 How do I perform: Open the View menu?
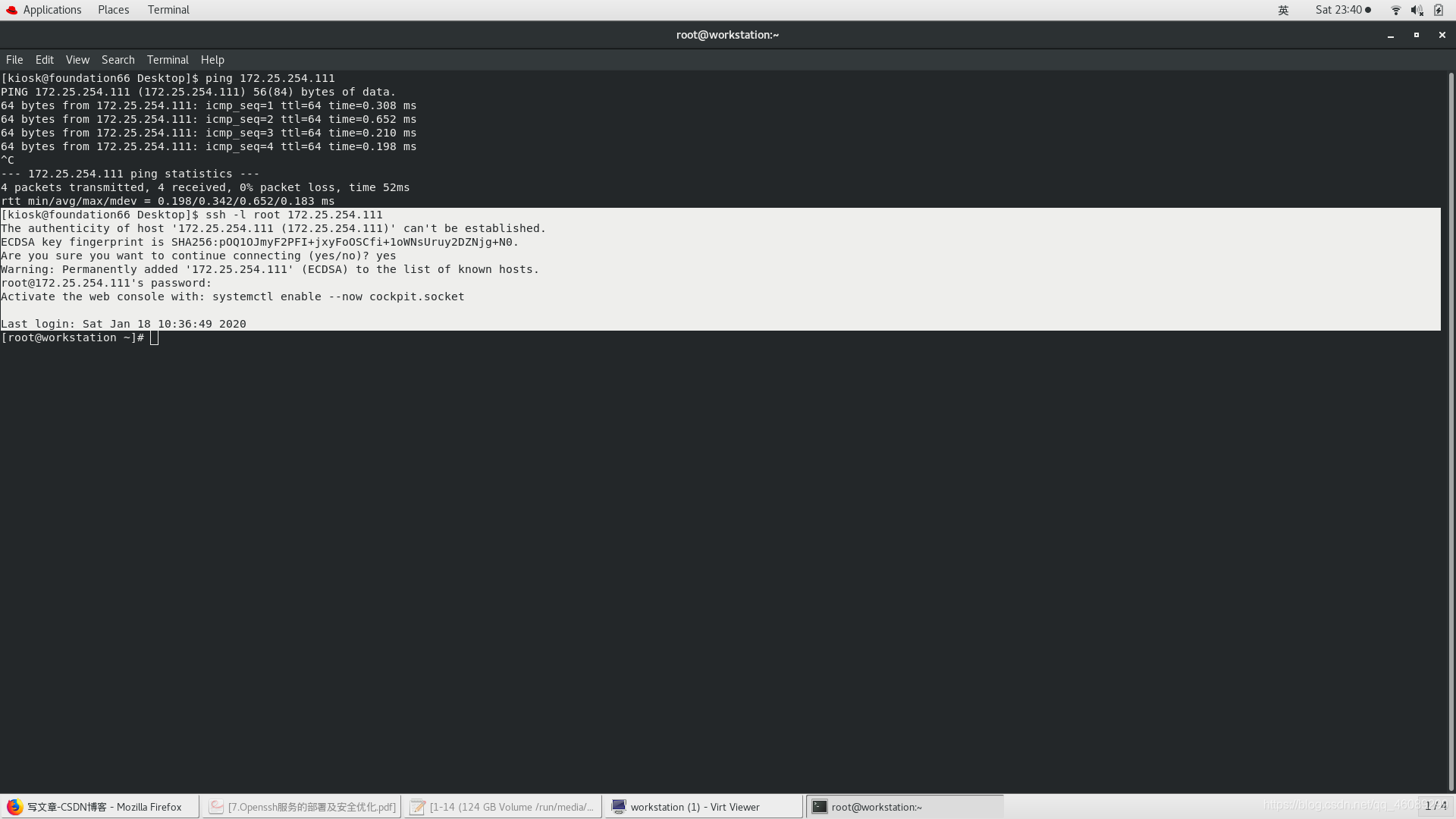[77, 60]
